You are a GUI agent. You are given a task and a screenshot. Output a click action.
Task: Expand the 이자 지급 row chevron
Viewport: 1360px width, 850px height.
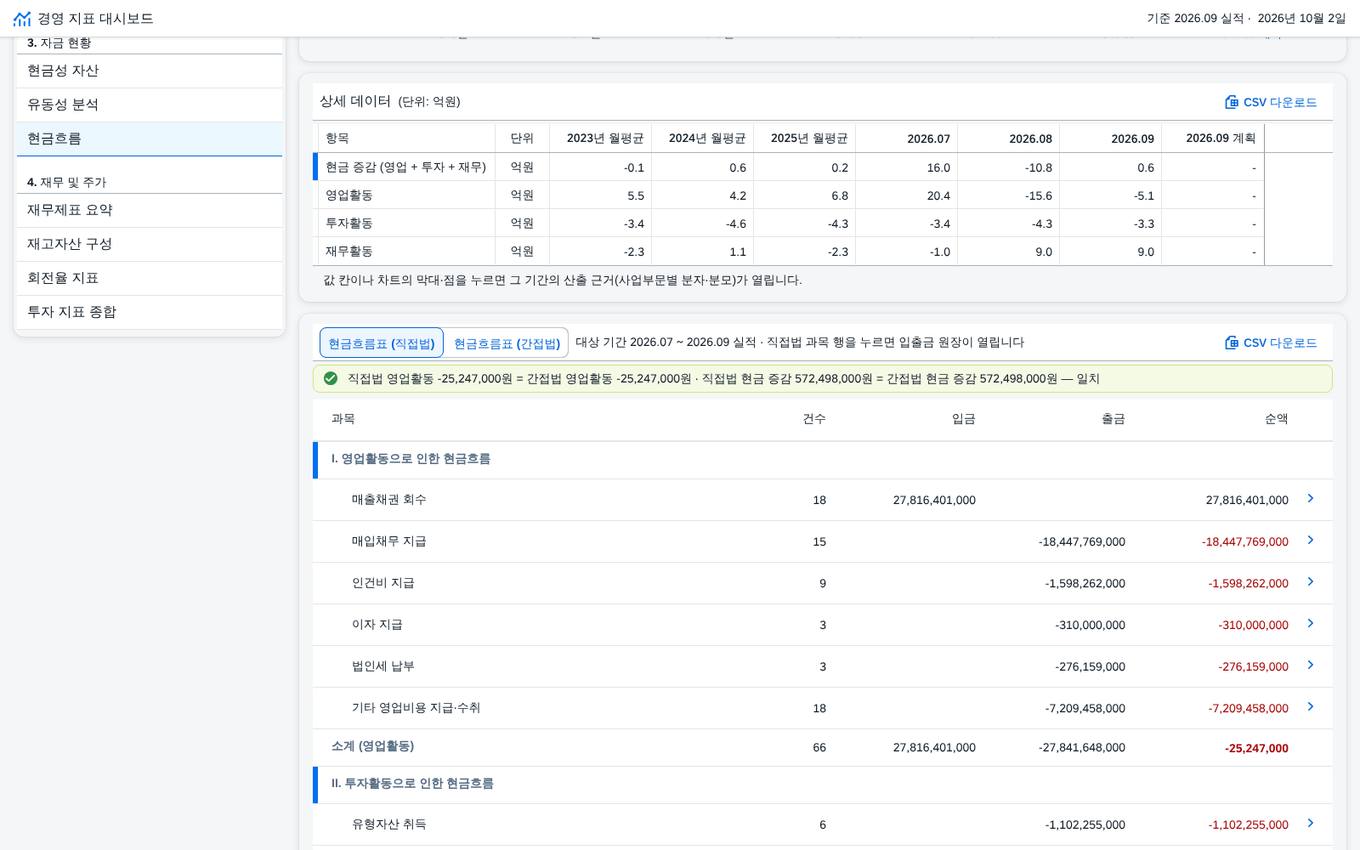[x=1310, y=624]
